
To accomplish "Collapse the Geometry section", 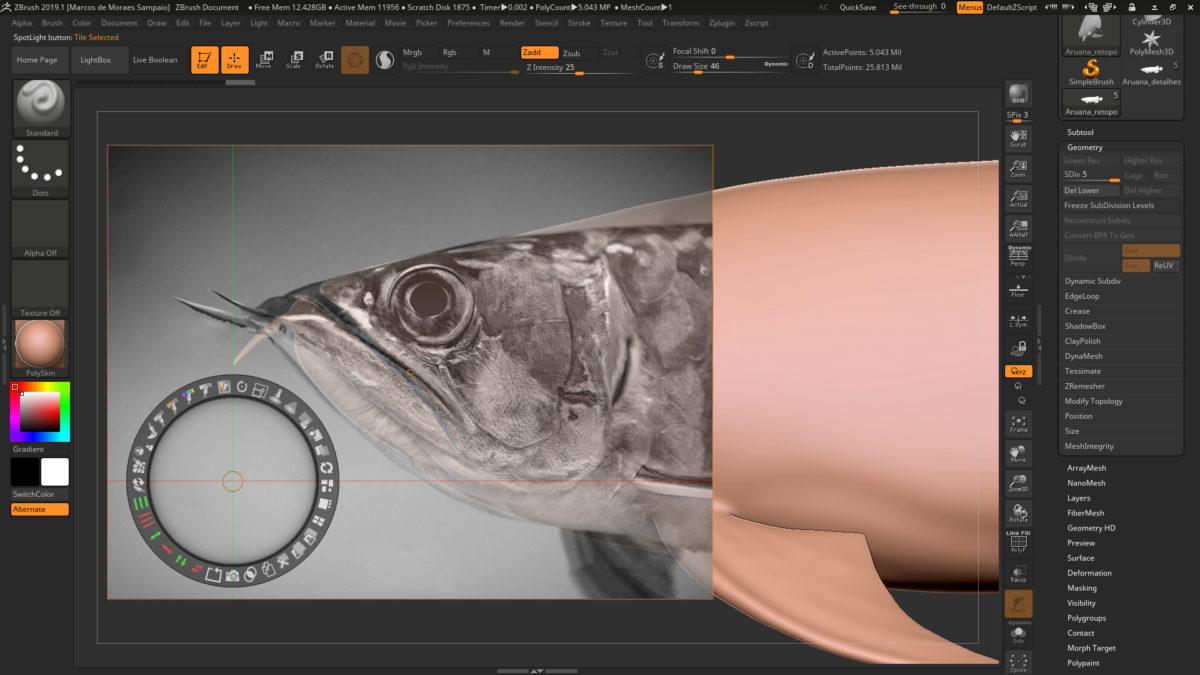I will tap(1084, 147).
